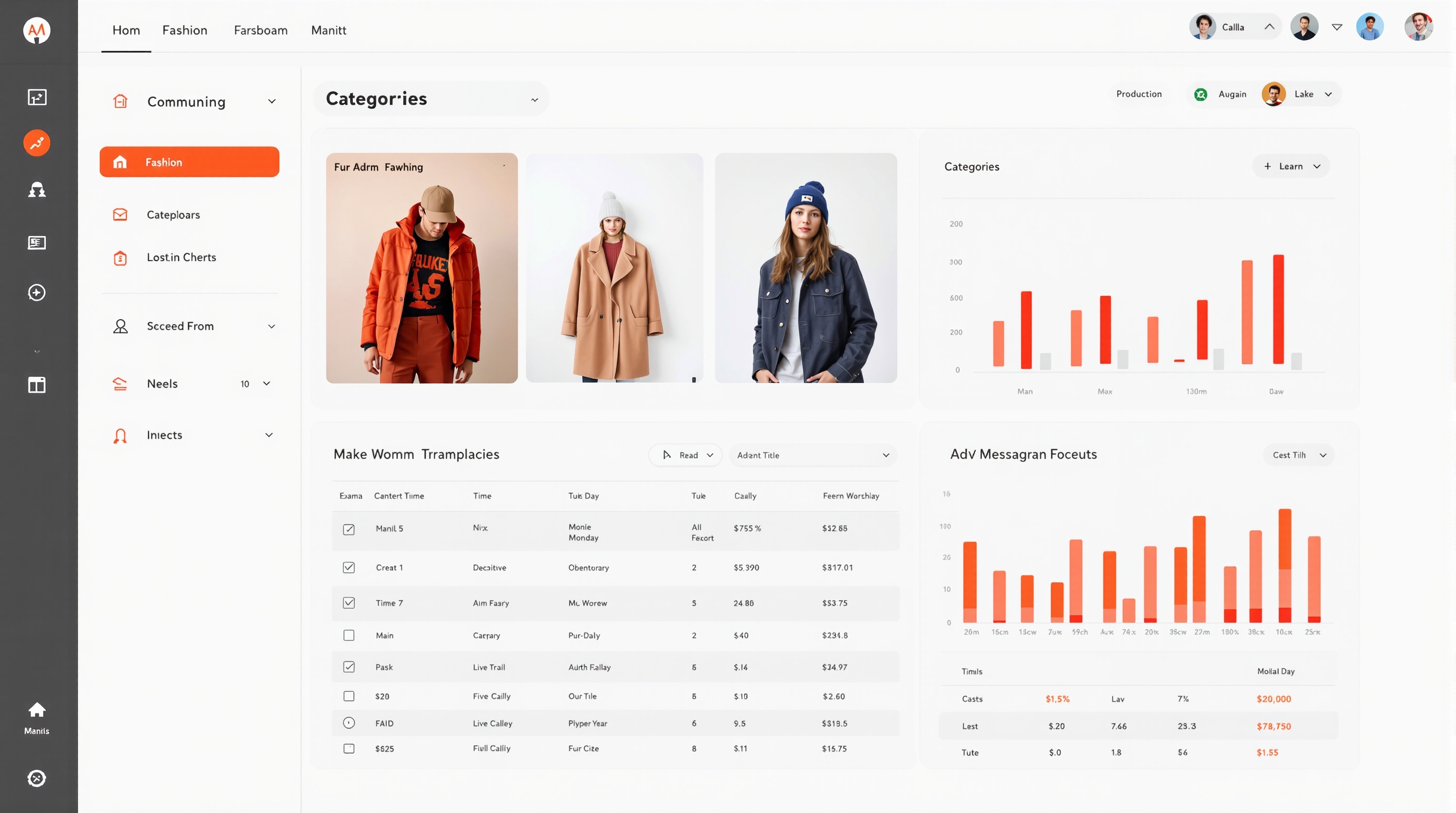
Task: Select Cateploars menu item
Action: click(173, 215)
